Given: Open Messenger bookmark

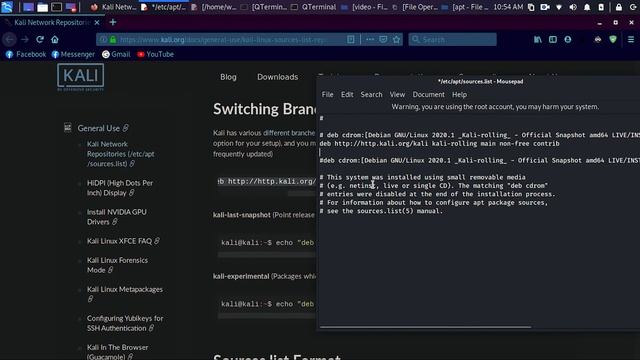Looking at the screenshot, I should click(x=73, y=54).
